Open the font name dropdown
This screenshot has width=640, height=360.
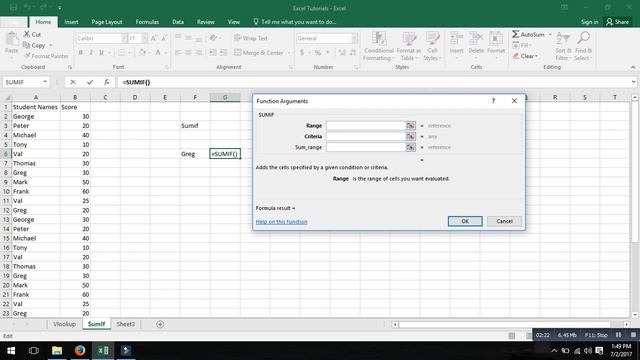(124, 38)
